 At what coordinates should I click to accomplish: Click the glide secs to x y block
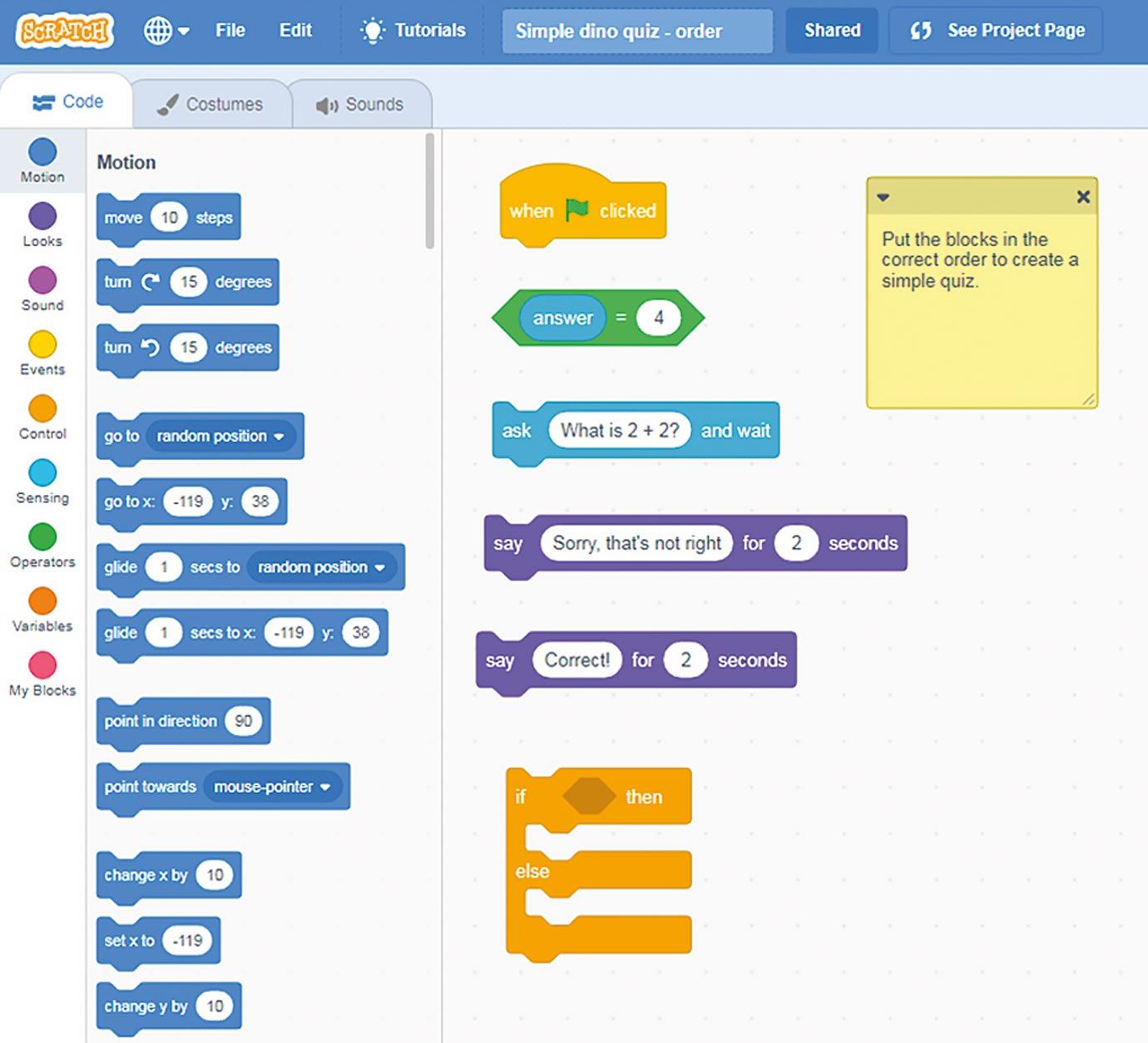(242, 633)
